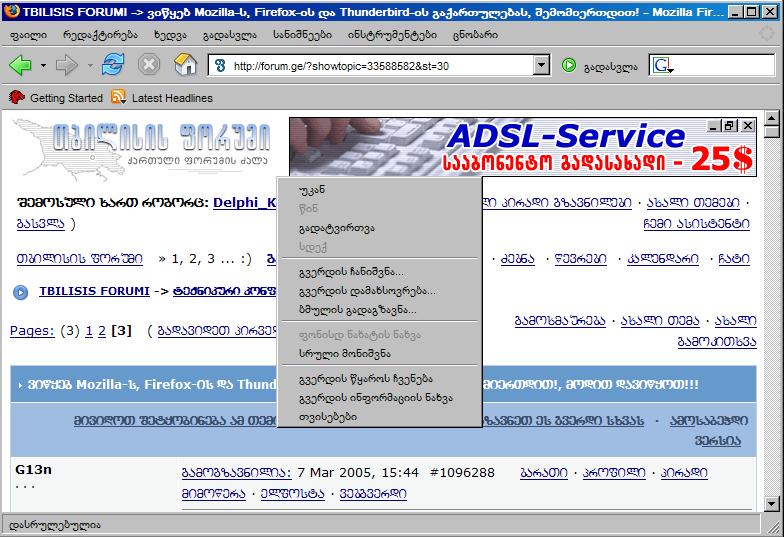The height and width of the screenshot is (537, 784).
Task: Click the banner minimize icon
Action: pos(714,126)
